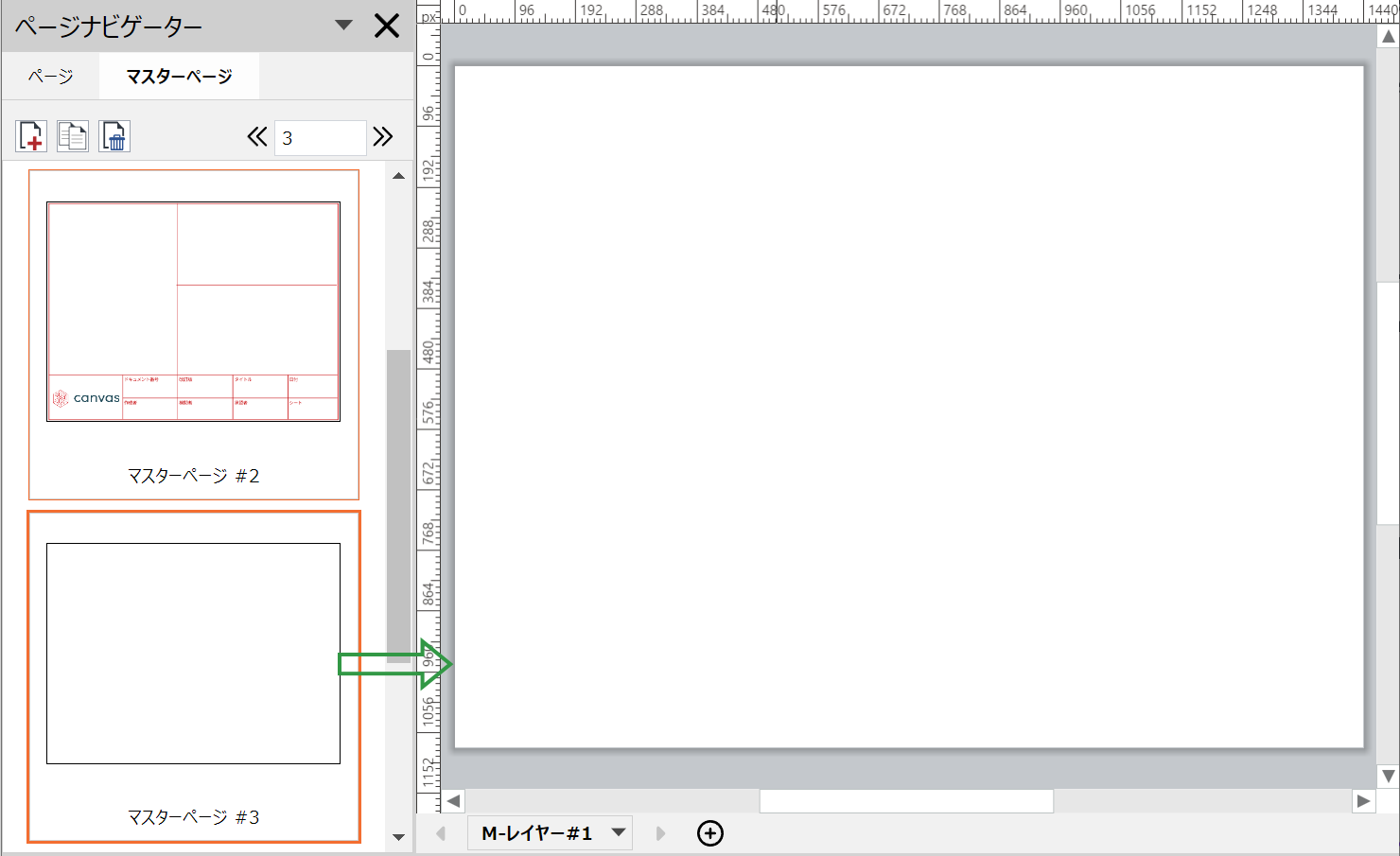Duplicate the selected master page

(x=73, y=136)
